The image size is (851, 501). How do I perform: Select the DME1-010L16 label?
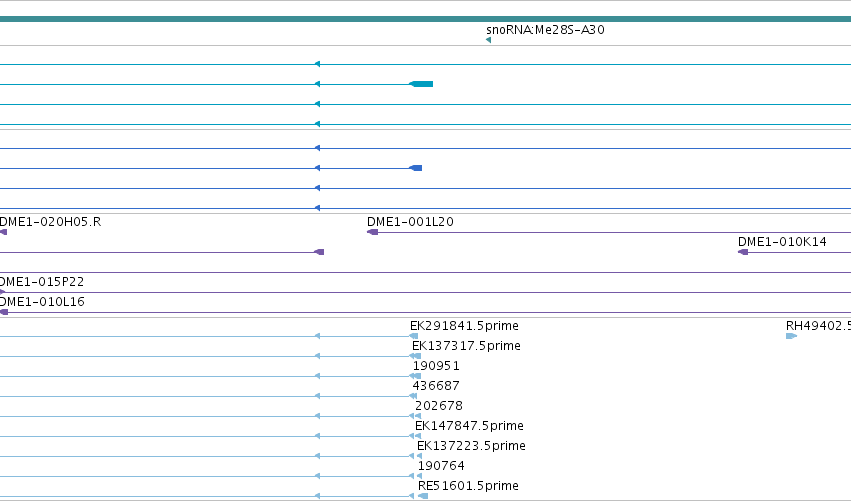[42, 302]
